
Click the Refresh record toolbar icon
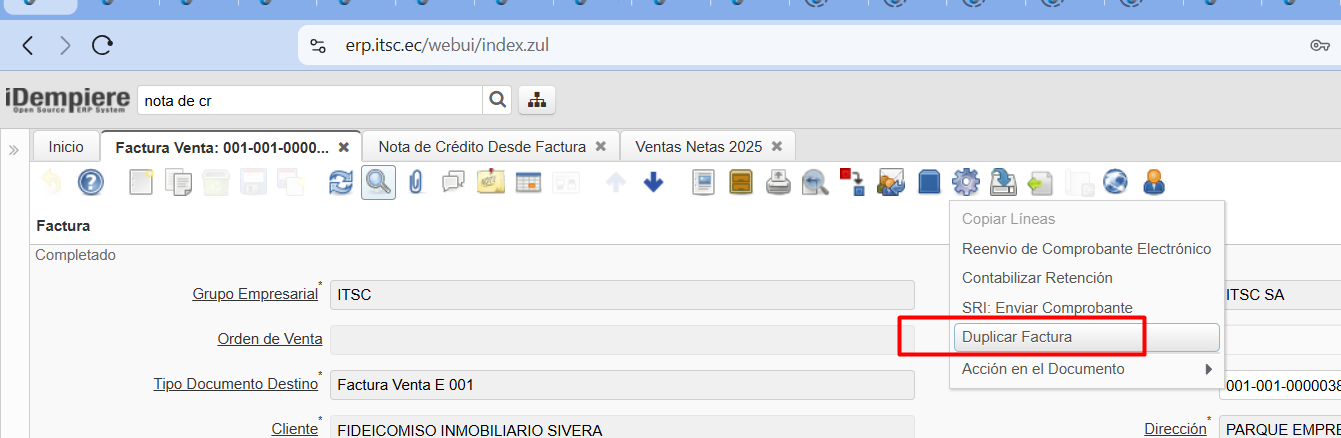click(341, 182)
